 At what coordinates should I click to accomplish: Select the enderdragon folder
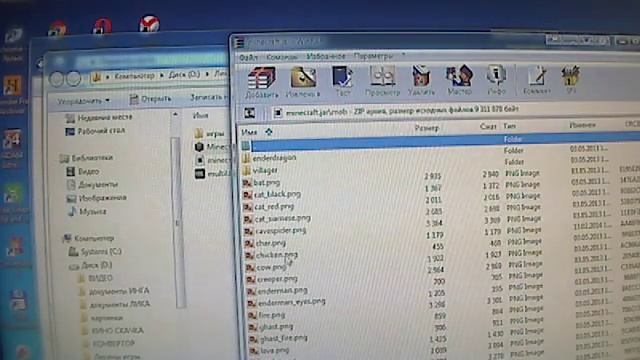269,158
